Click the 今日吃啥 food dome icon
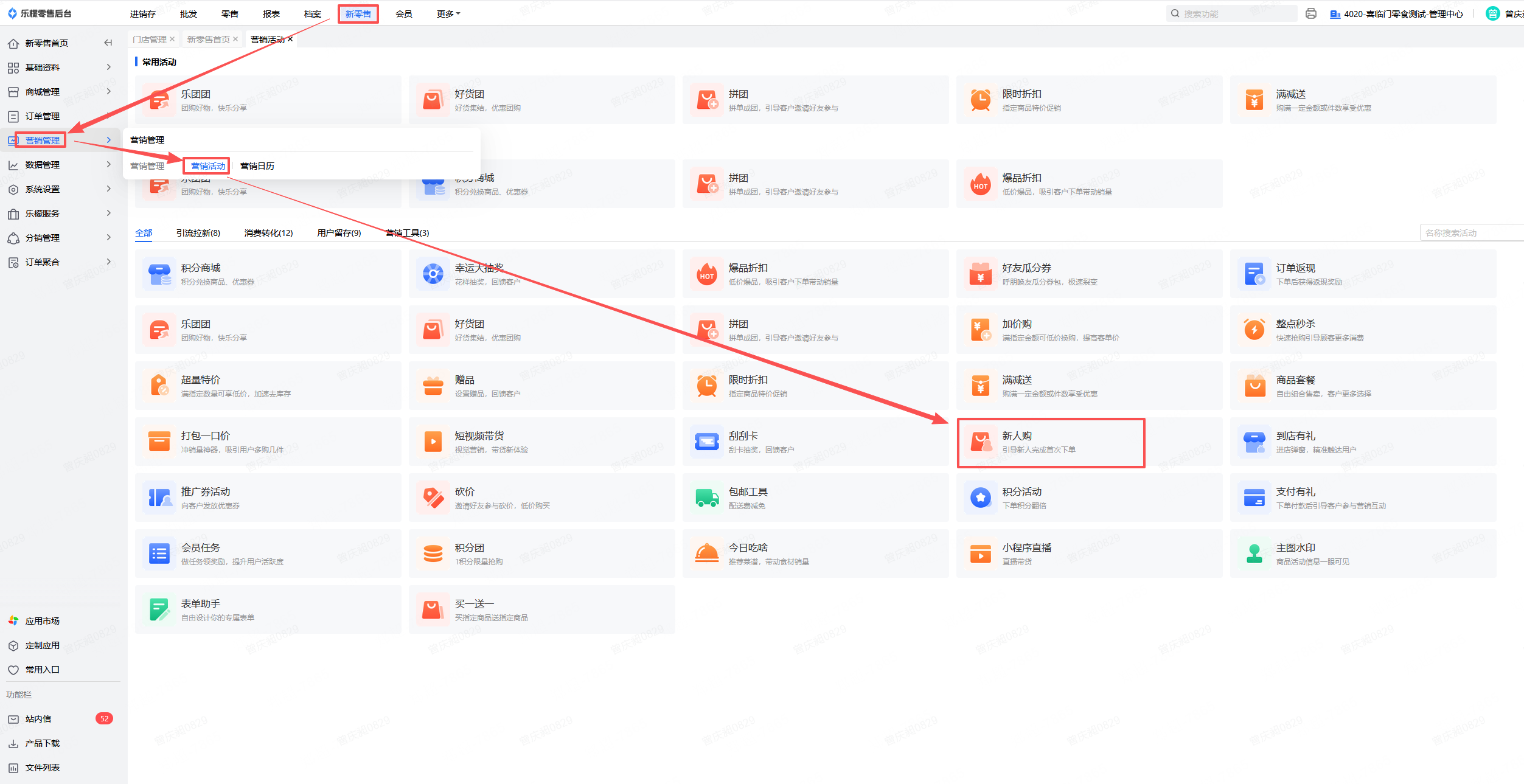 click(x=706, y=554)
